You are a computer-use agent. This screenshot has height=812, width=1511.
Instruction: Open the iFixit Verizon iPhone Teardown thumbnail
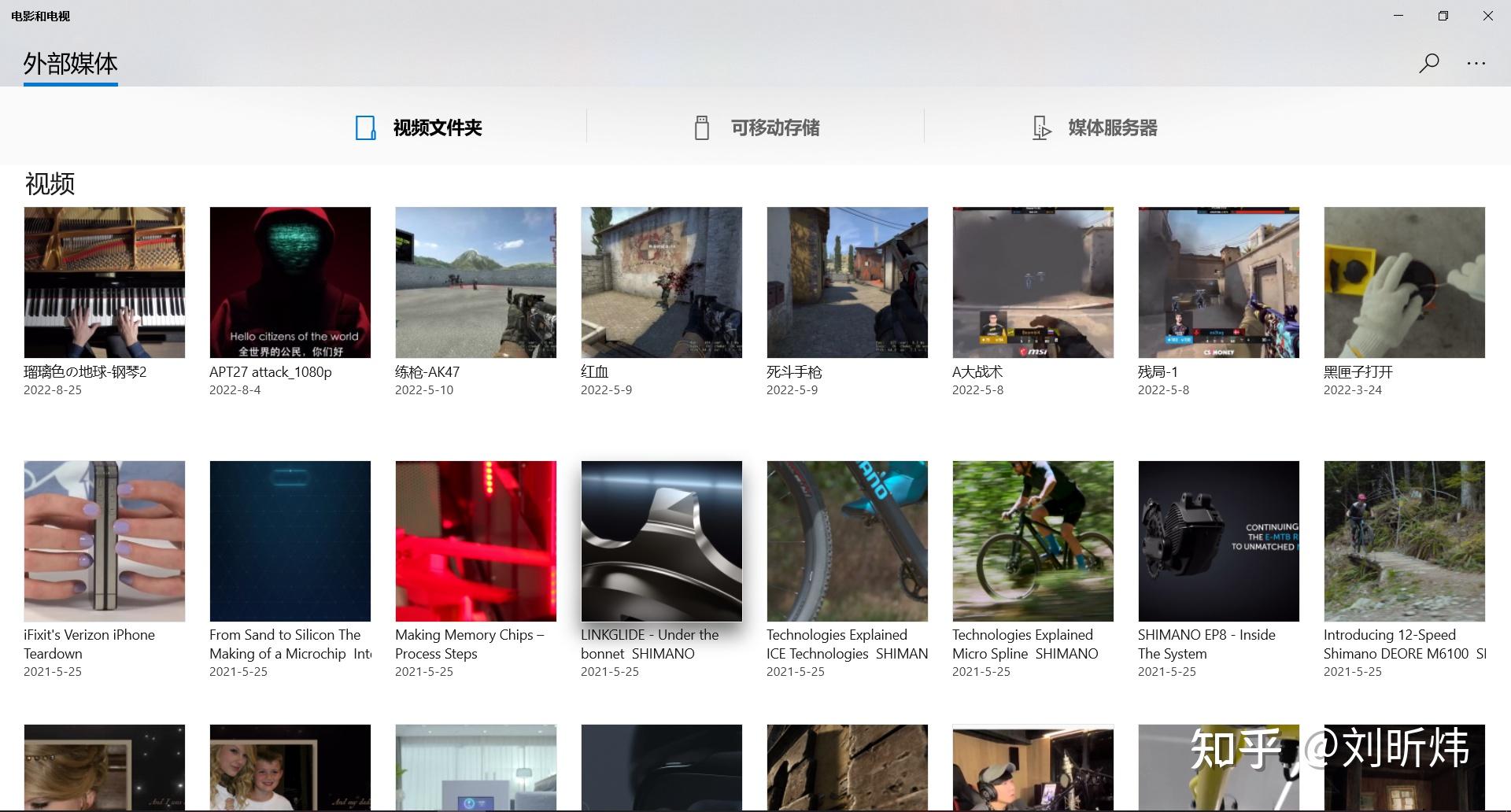coord(105,541)
